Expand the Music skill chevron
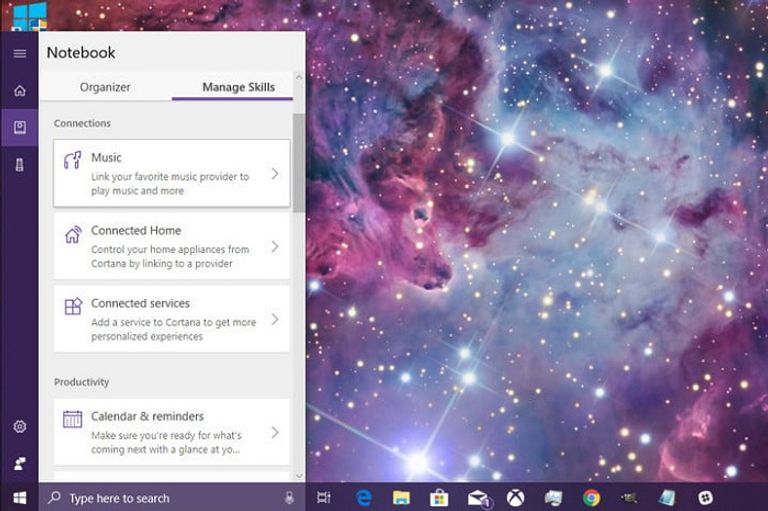Image resolution: width=768 pixels, height=511 pixels. 275,173
